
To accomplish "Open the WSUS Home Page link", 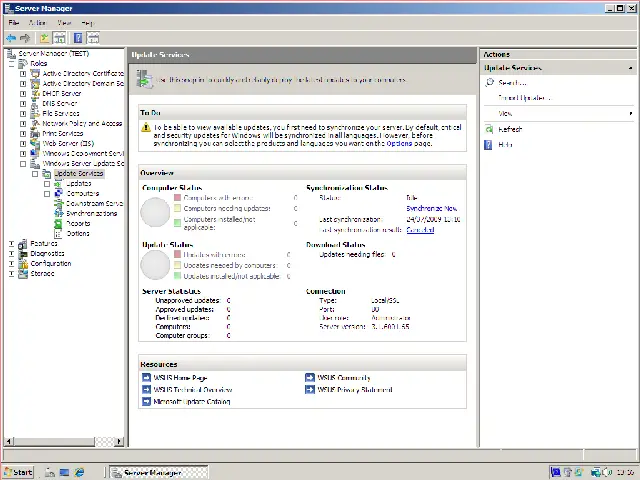I will point(180,378).
